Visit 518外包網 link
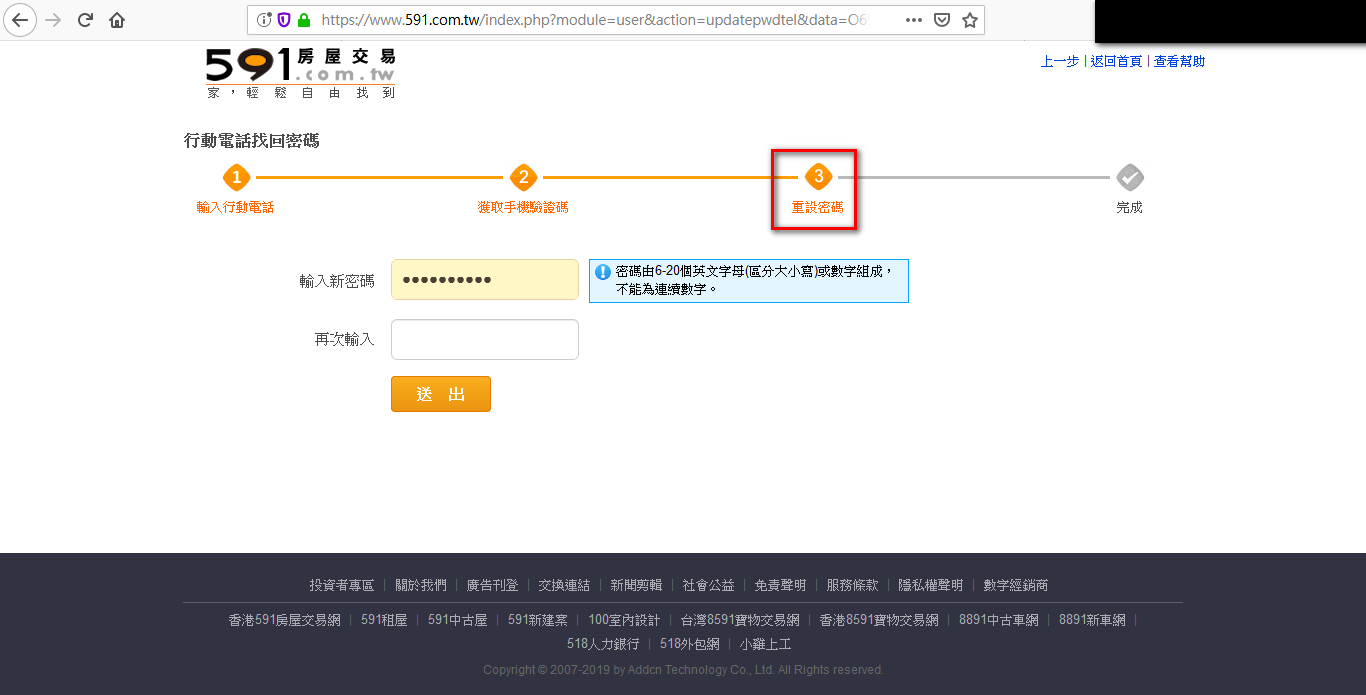 (x=689, y=644)
